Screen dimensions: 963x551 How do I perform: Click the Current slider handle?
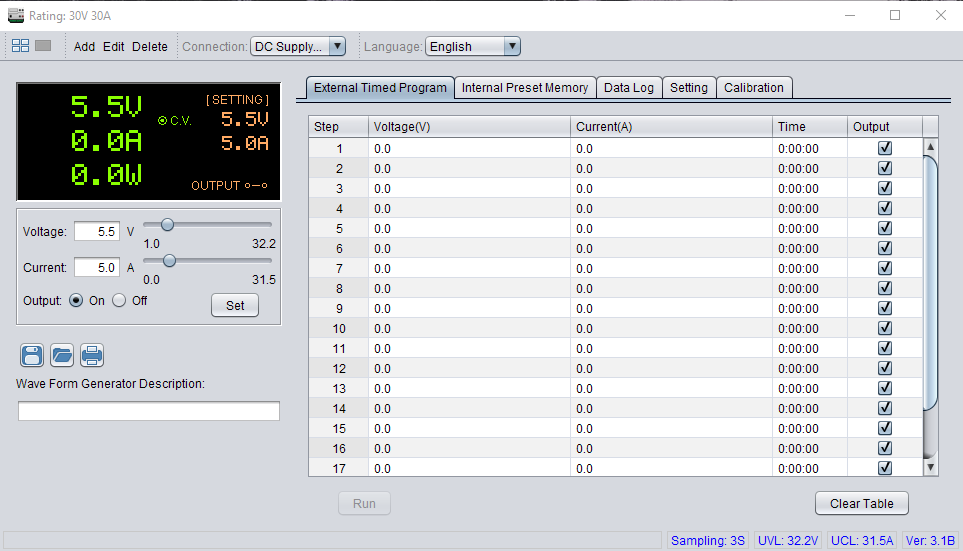[x=170, y=261]
